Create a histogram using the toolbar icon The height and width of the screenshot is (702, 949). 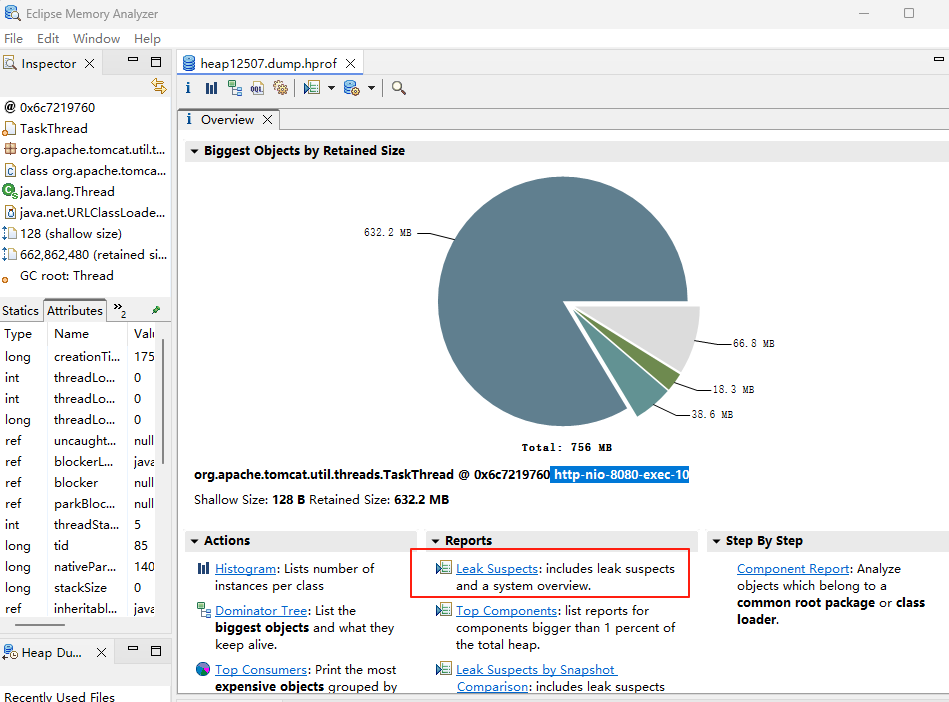coord(211,87)
